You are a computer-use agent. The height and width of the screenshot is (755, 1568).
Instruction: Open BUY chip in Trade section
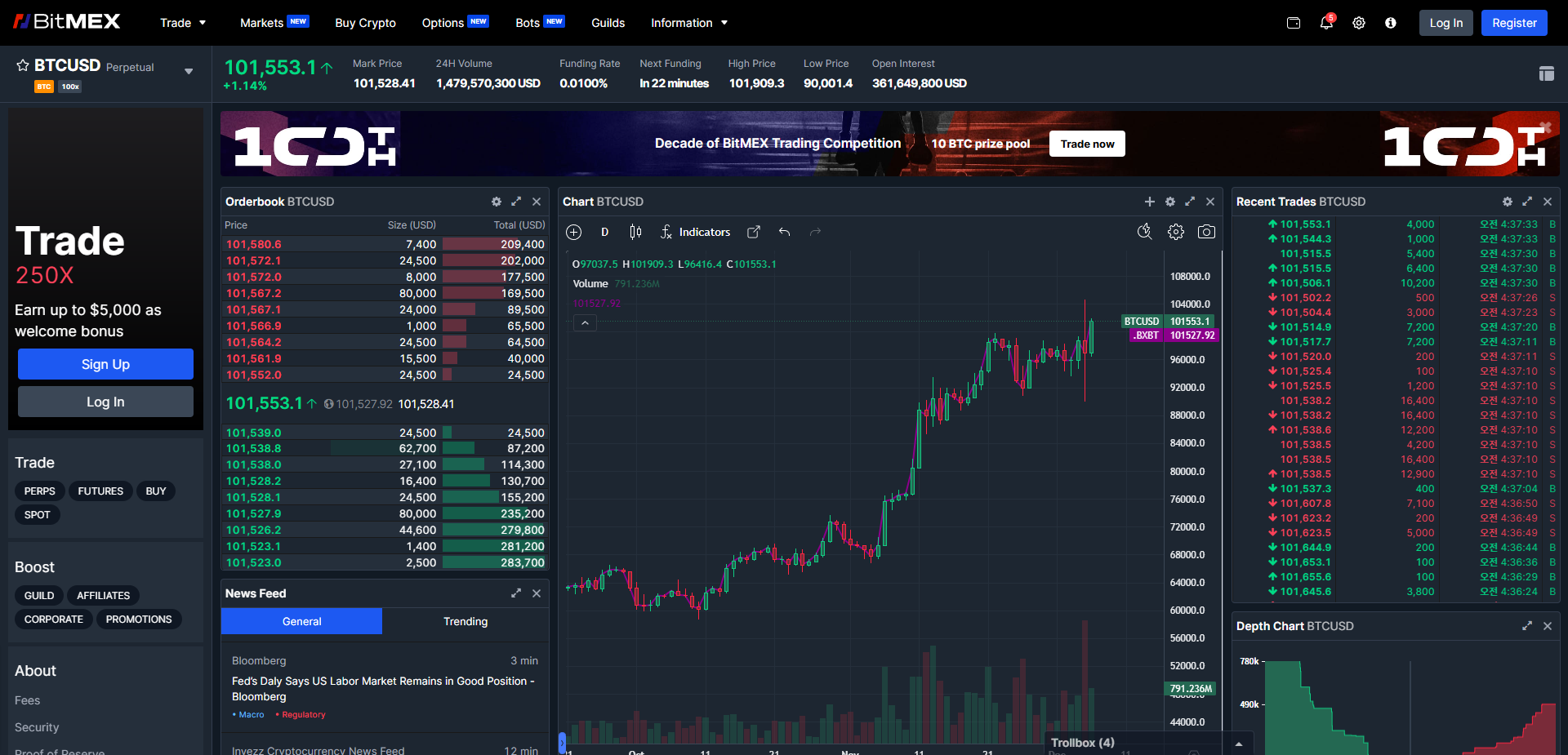(156, 491)
